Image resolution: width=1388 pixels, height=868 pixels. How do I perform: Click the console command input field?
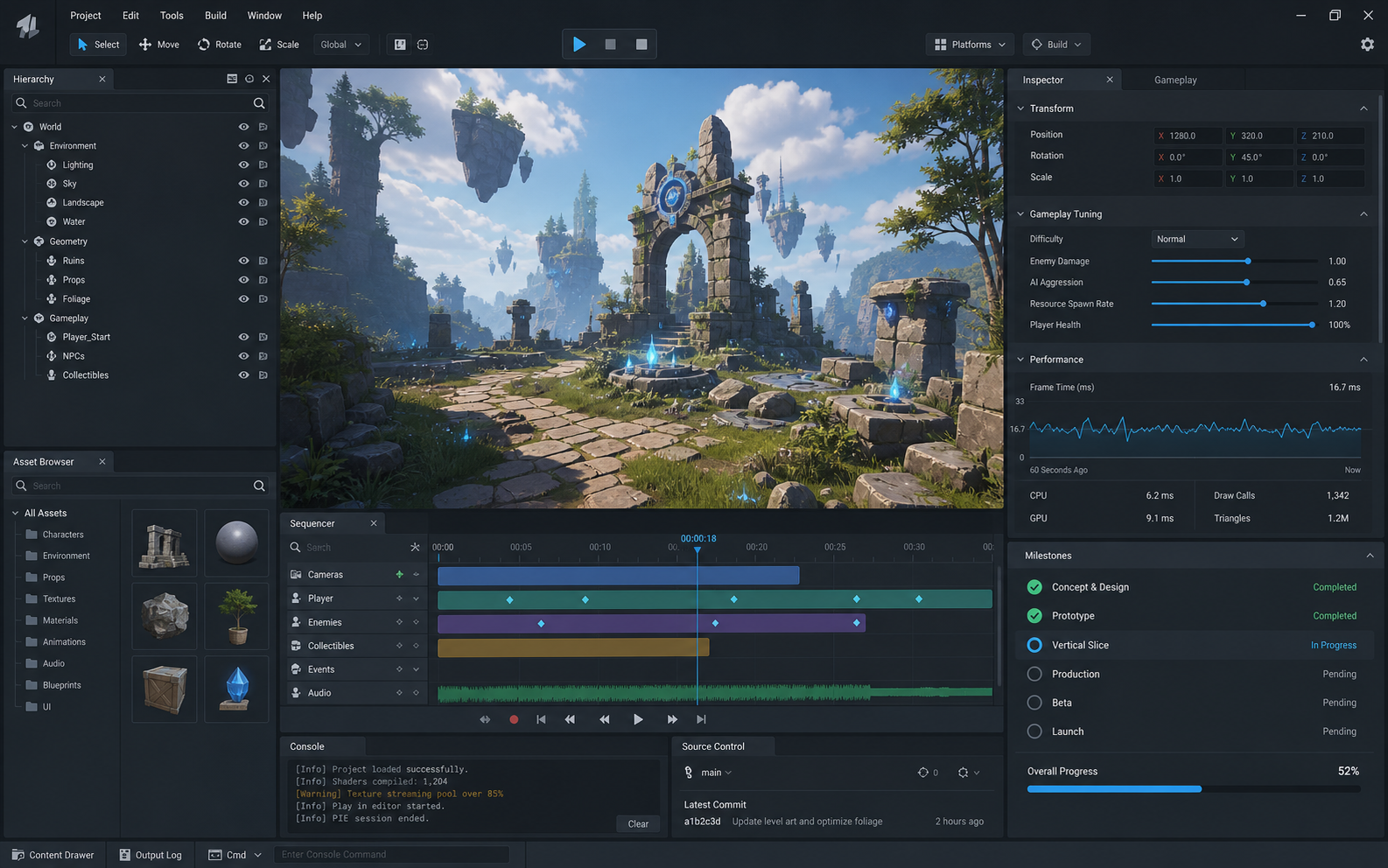[x=391, y=855]
